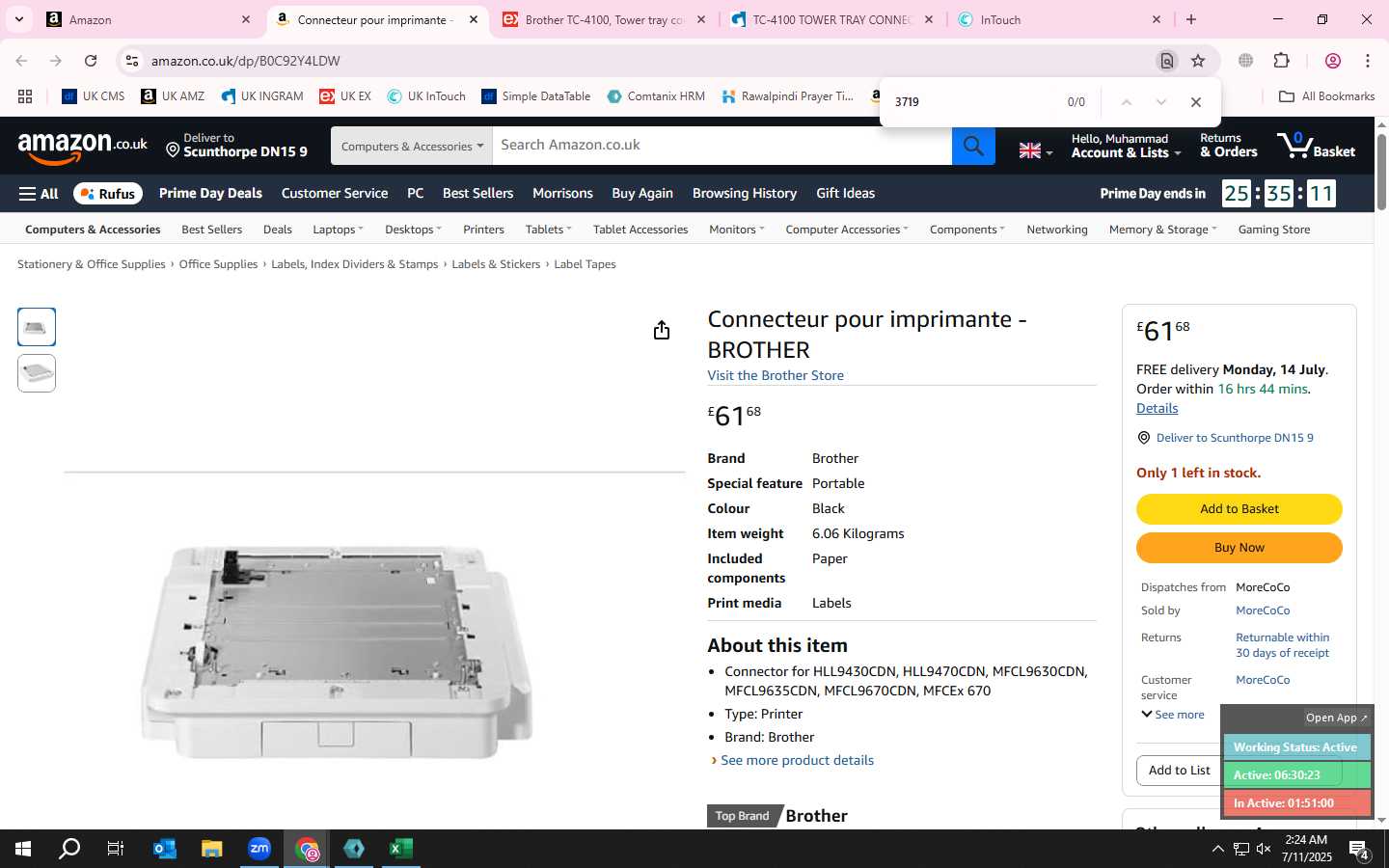Reload the page with the refresh icon

point(91,61)
